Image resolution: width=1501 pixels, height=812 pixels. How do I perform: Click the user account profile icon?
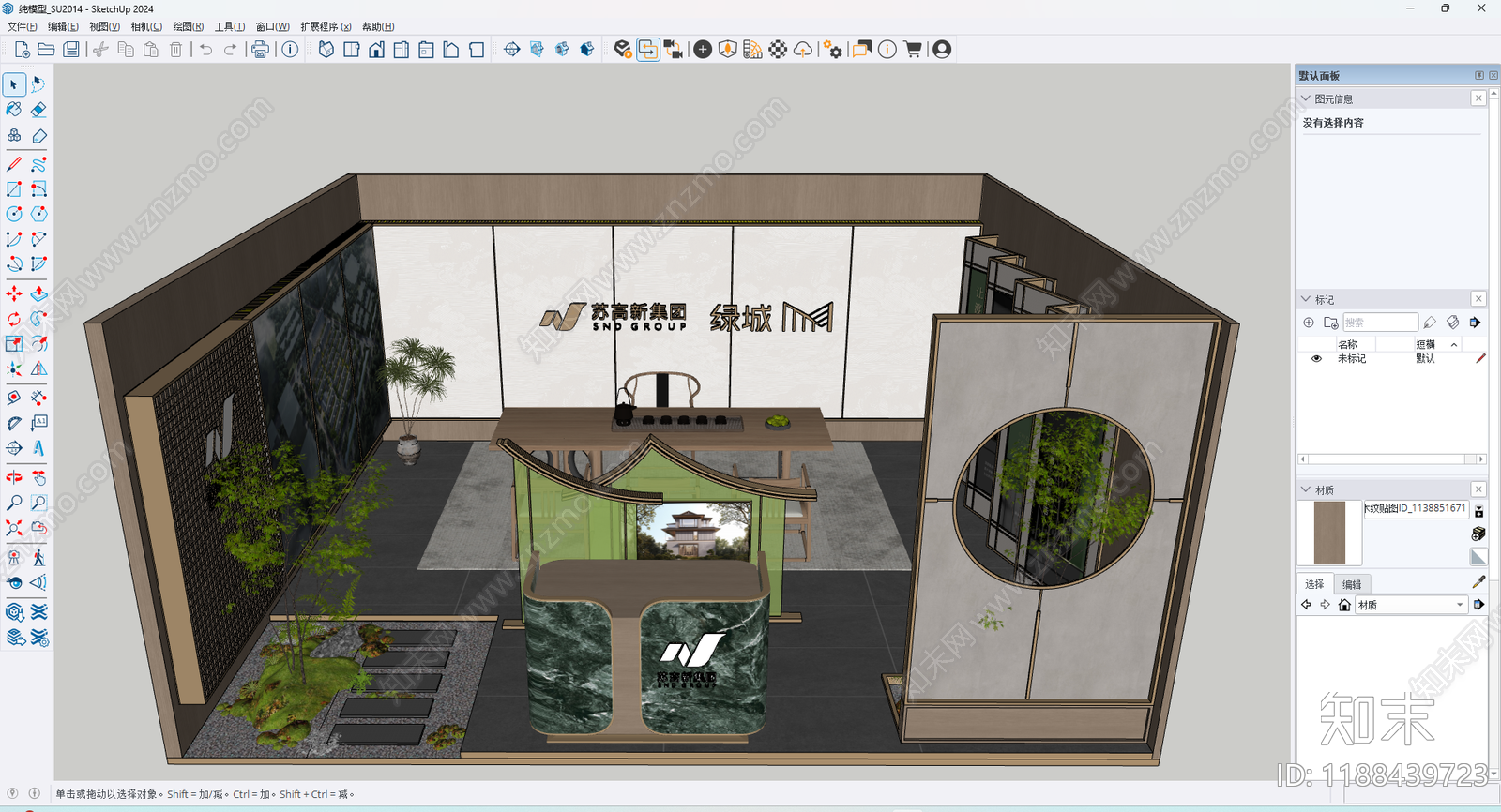(942, 50)
